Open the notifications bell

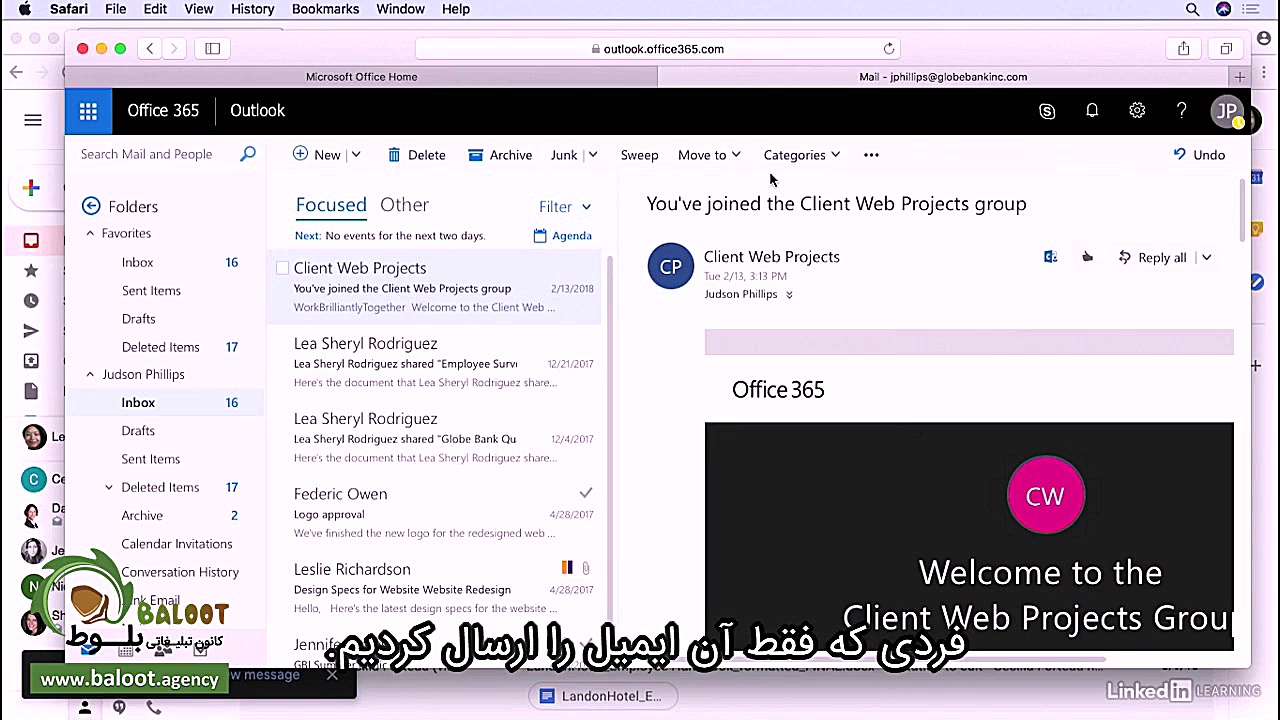(1092, 111)
